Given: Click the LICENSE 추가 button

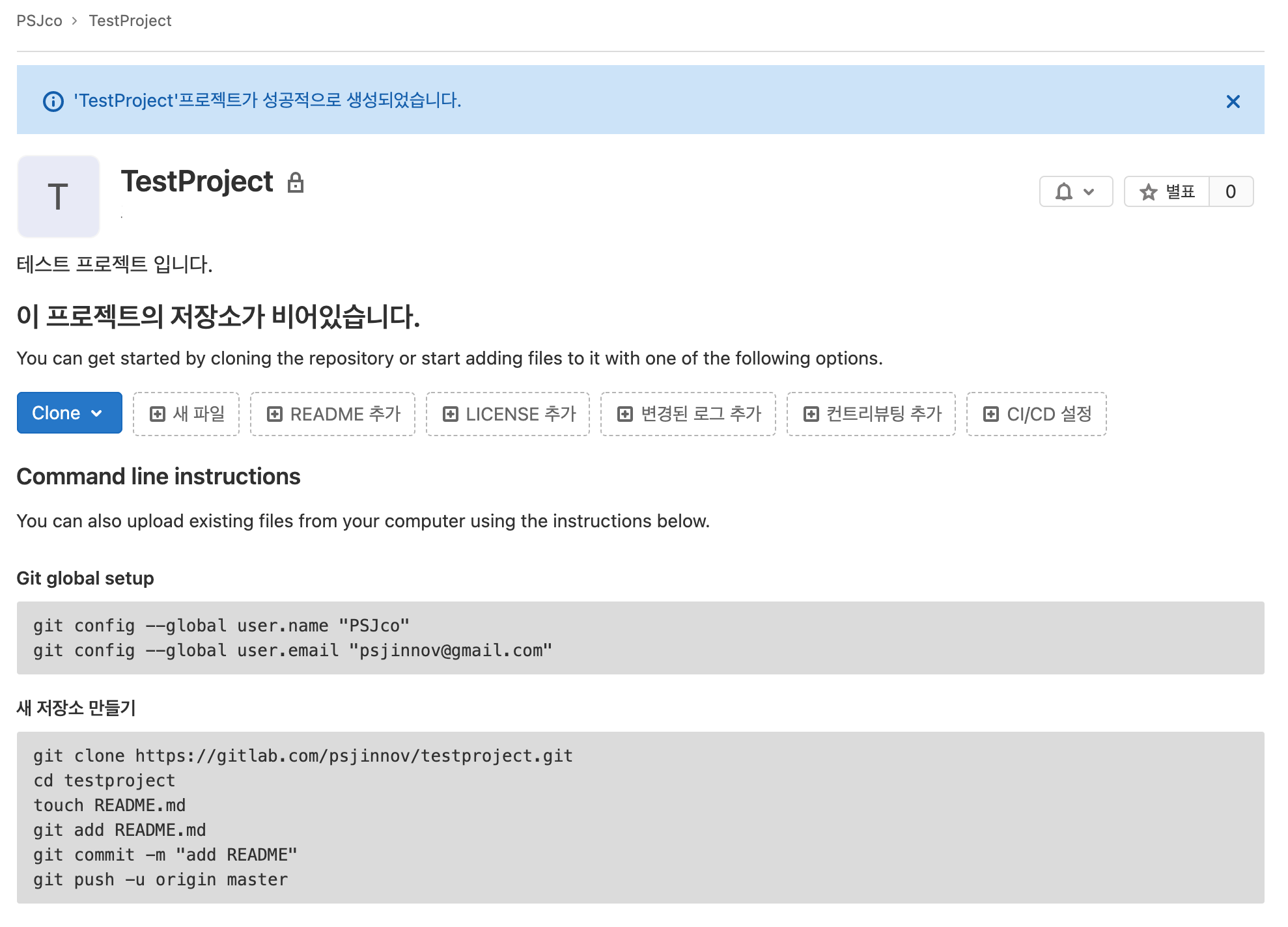Looking at the screenshot, I should 508,414.
